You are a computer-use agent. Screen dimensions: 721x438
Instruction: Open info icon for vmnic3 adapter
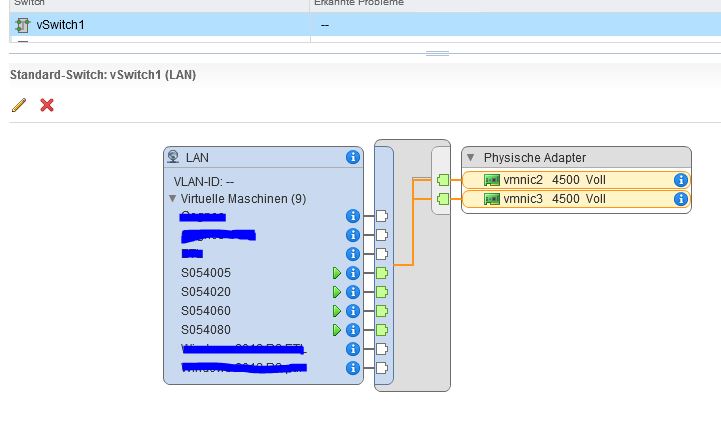pyautogui.click(x=680, y=199)
